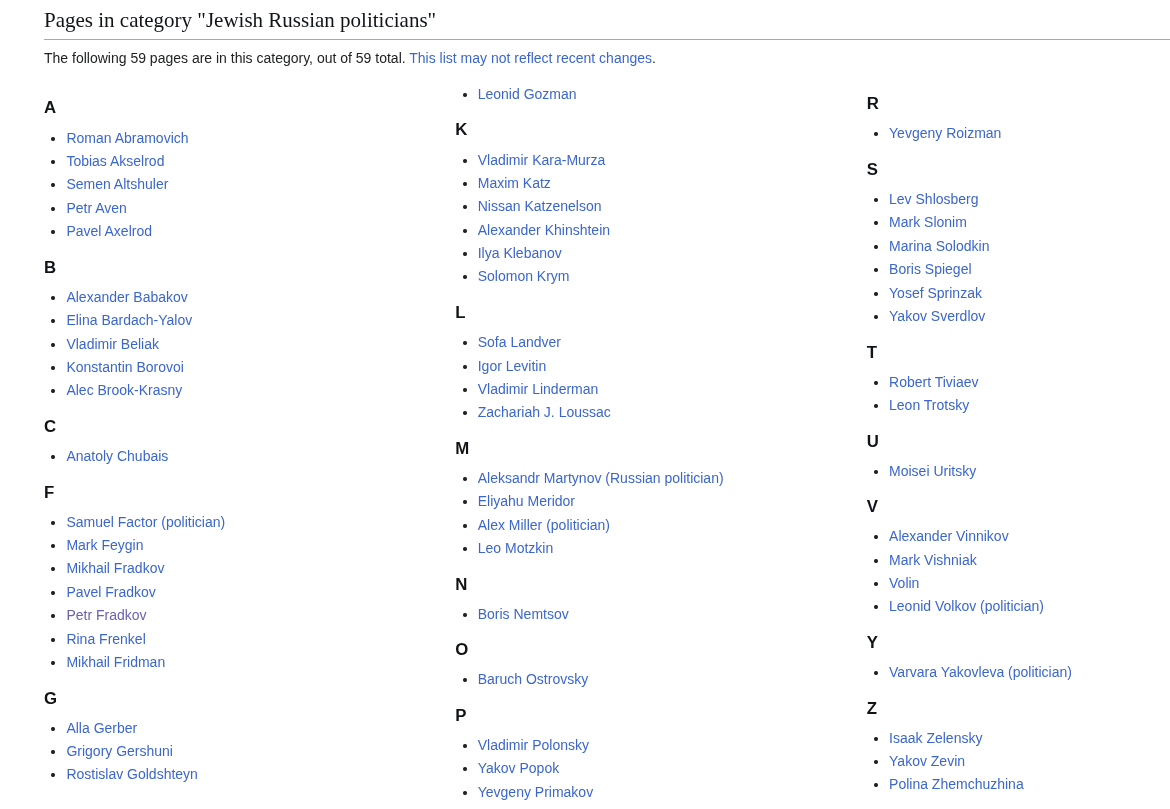Click Yevgeny Roizman link

(945, 134)
